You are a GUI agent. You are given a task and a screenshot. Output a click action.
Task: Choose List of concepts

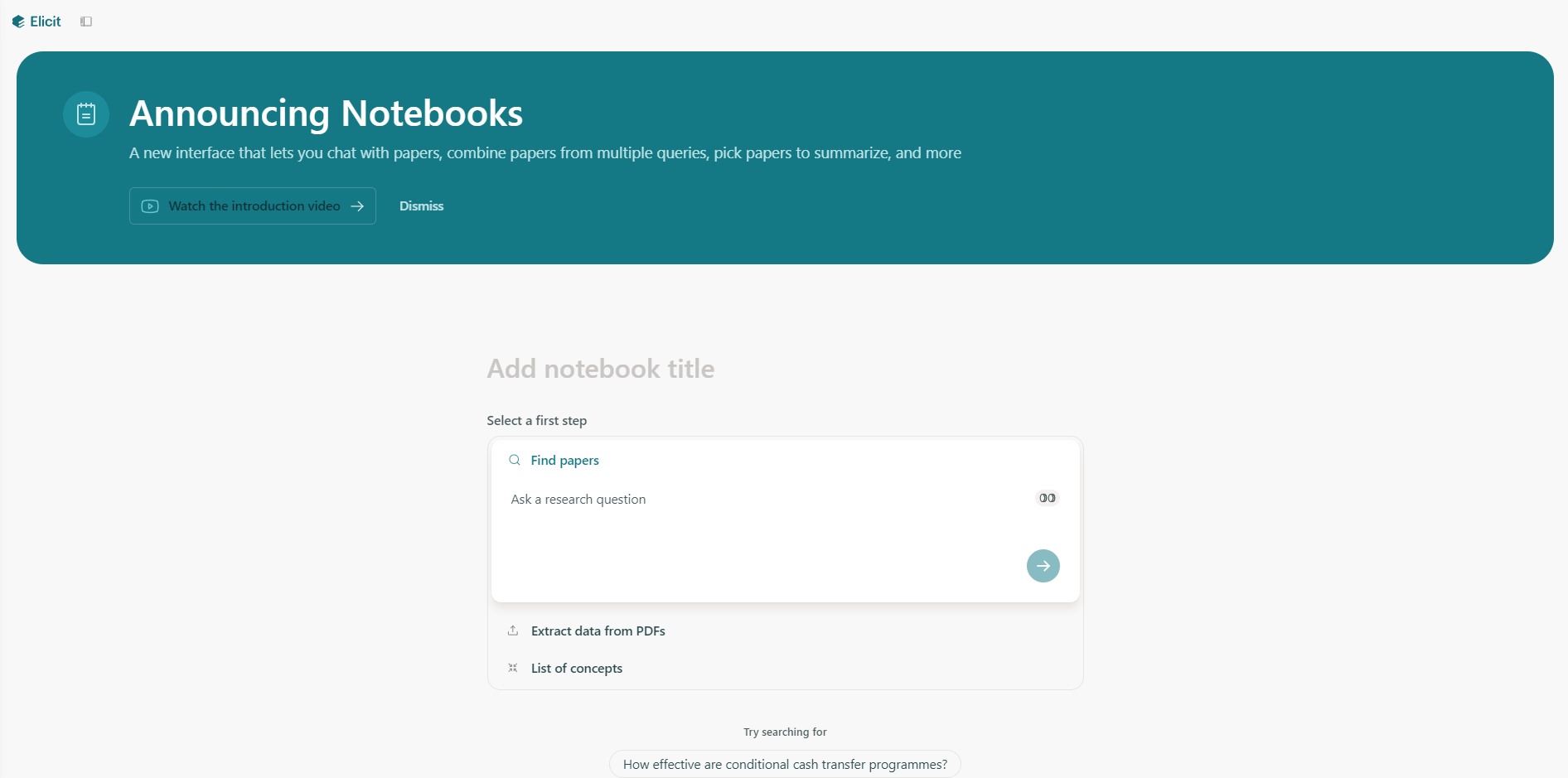click(x=577, y=669)
